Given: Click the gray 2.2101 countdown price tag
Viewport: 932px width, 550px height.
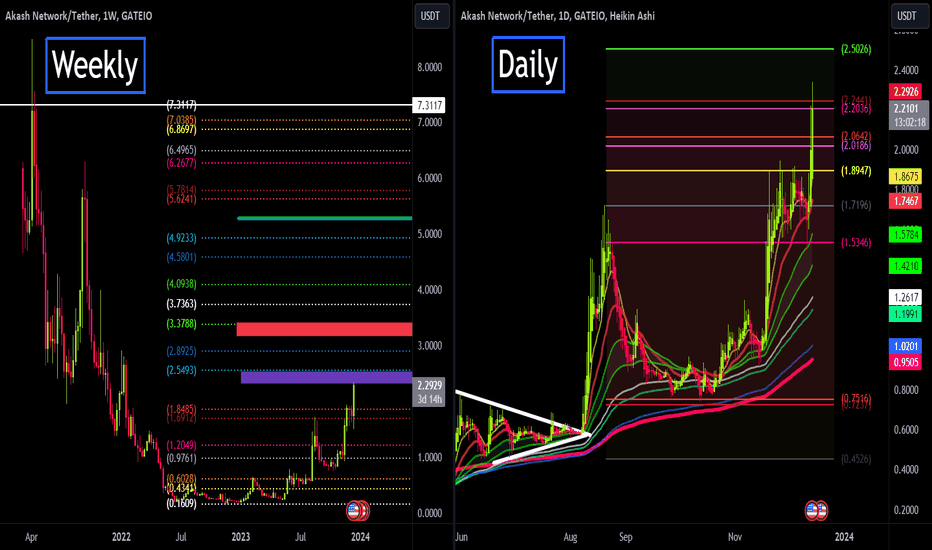Looking at the screenshot, I should pyautogui.click(x=909, y=115).
